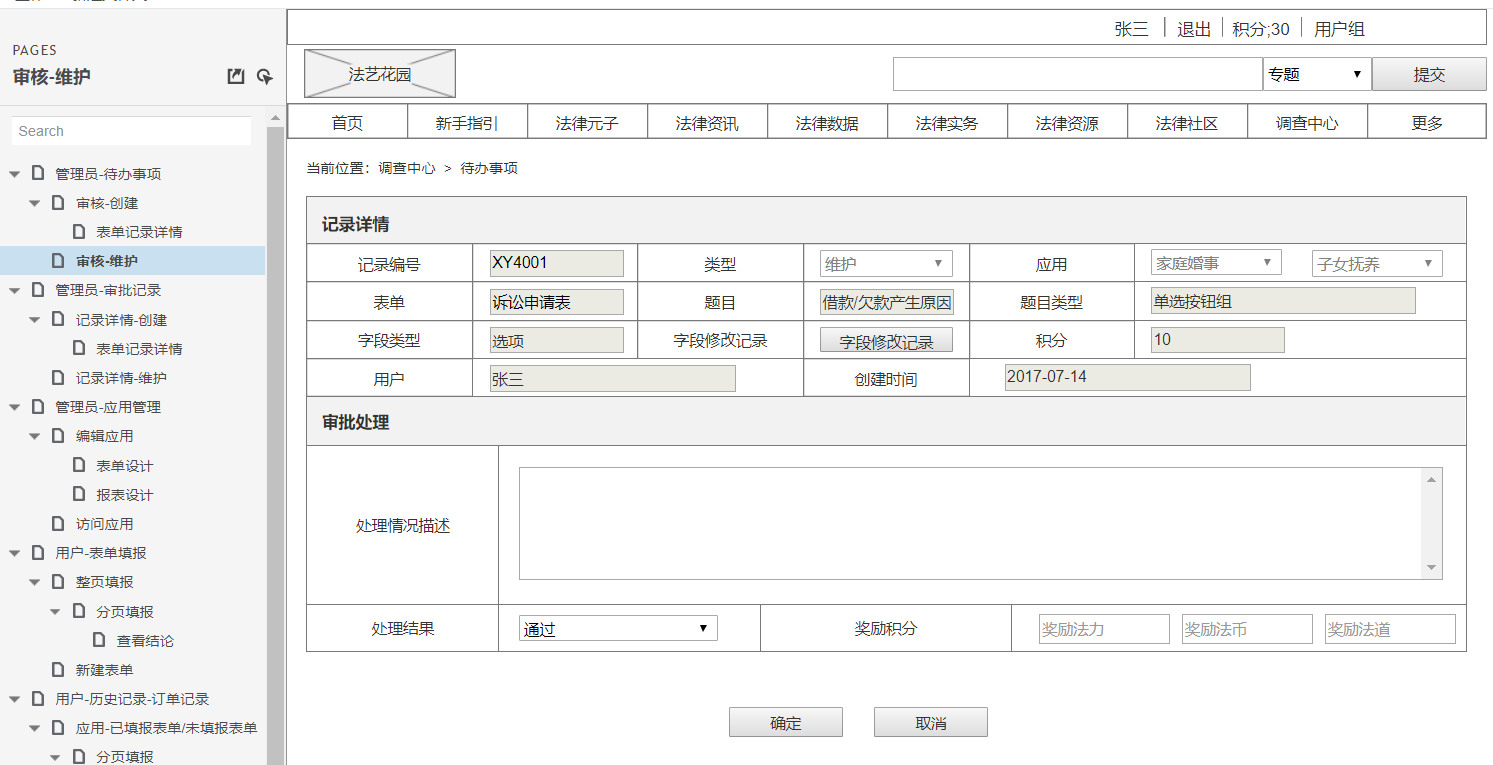This screenshot has width=1493, height=765.
Task: Select 访问应用 page in tree
Action: point(104,524)
